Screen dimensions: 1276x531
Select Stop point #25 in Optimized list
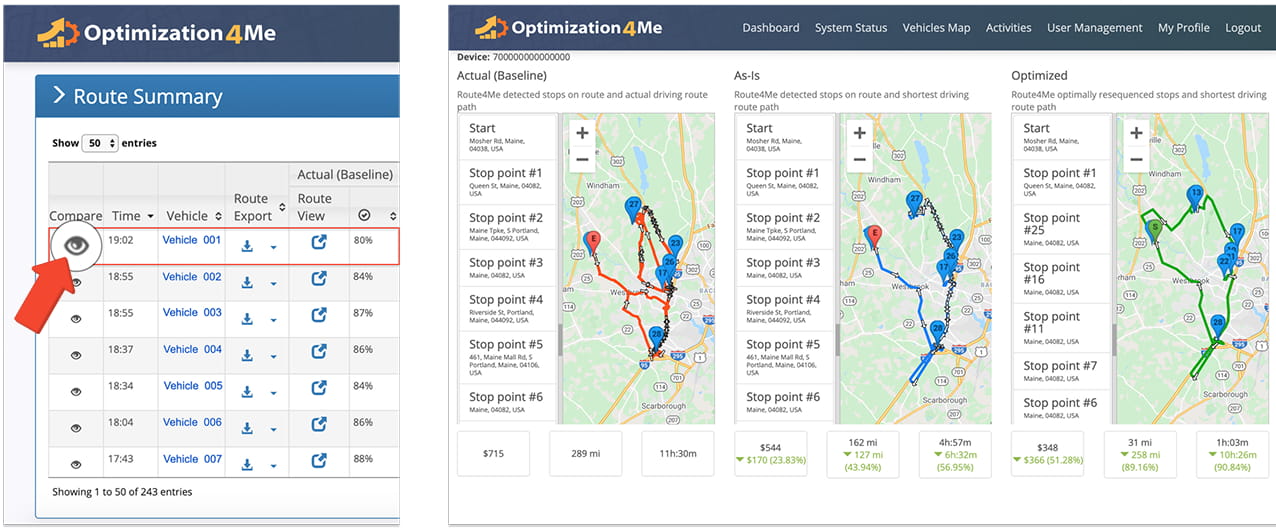[x=1061, y=230]
